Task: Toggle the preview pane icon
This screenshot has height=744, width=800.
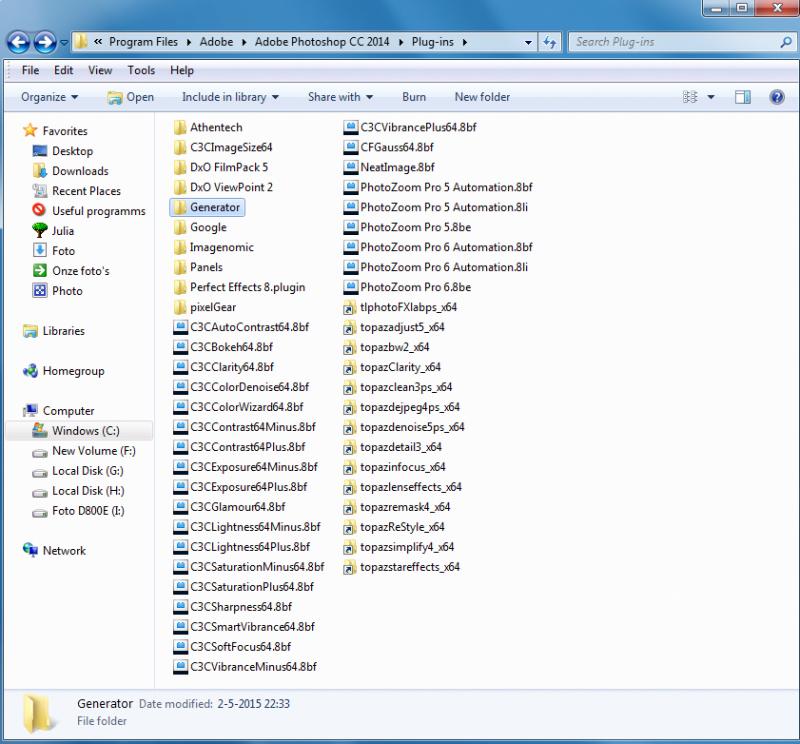Action: pos(742,97)
